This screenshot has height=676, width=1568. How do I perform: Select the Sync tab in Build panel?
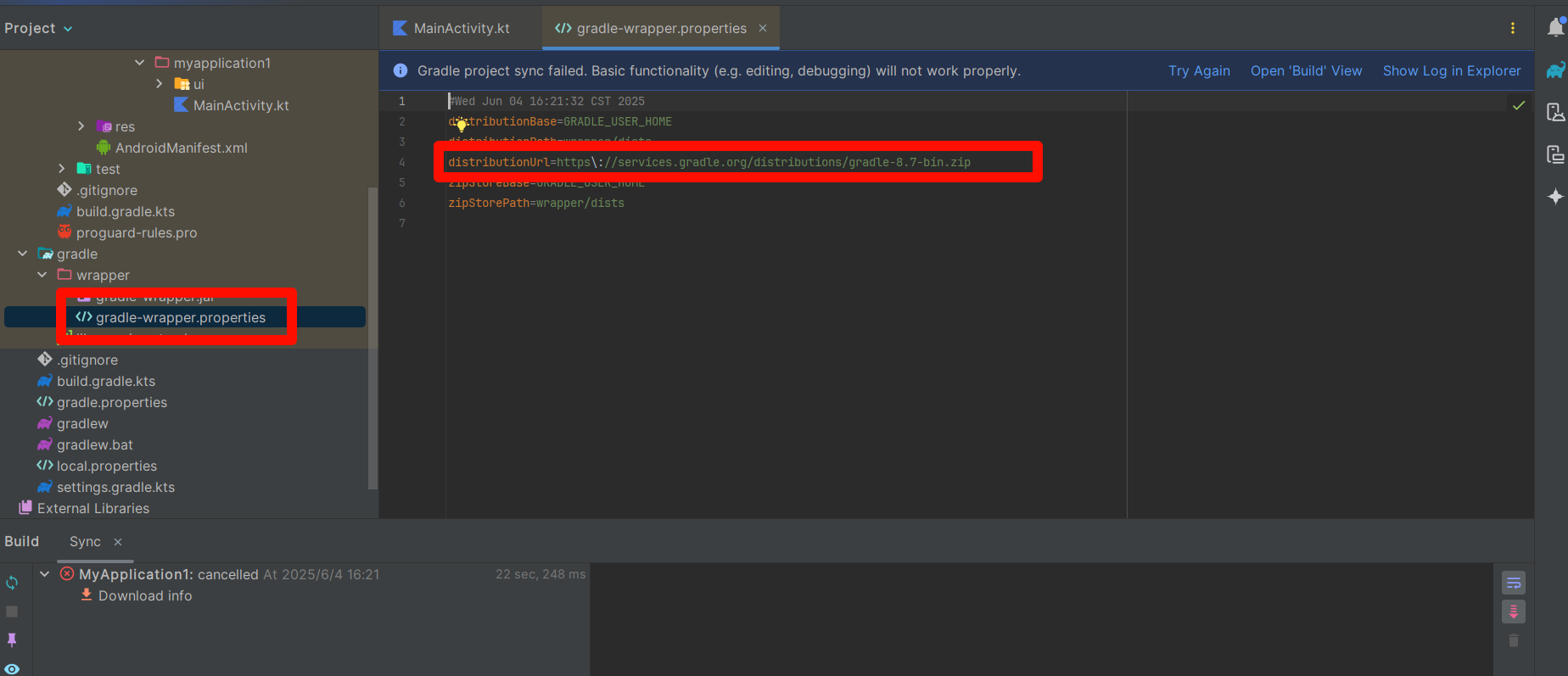[x=85, y=541]
